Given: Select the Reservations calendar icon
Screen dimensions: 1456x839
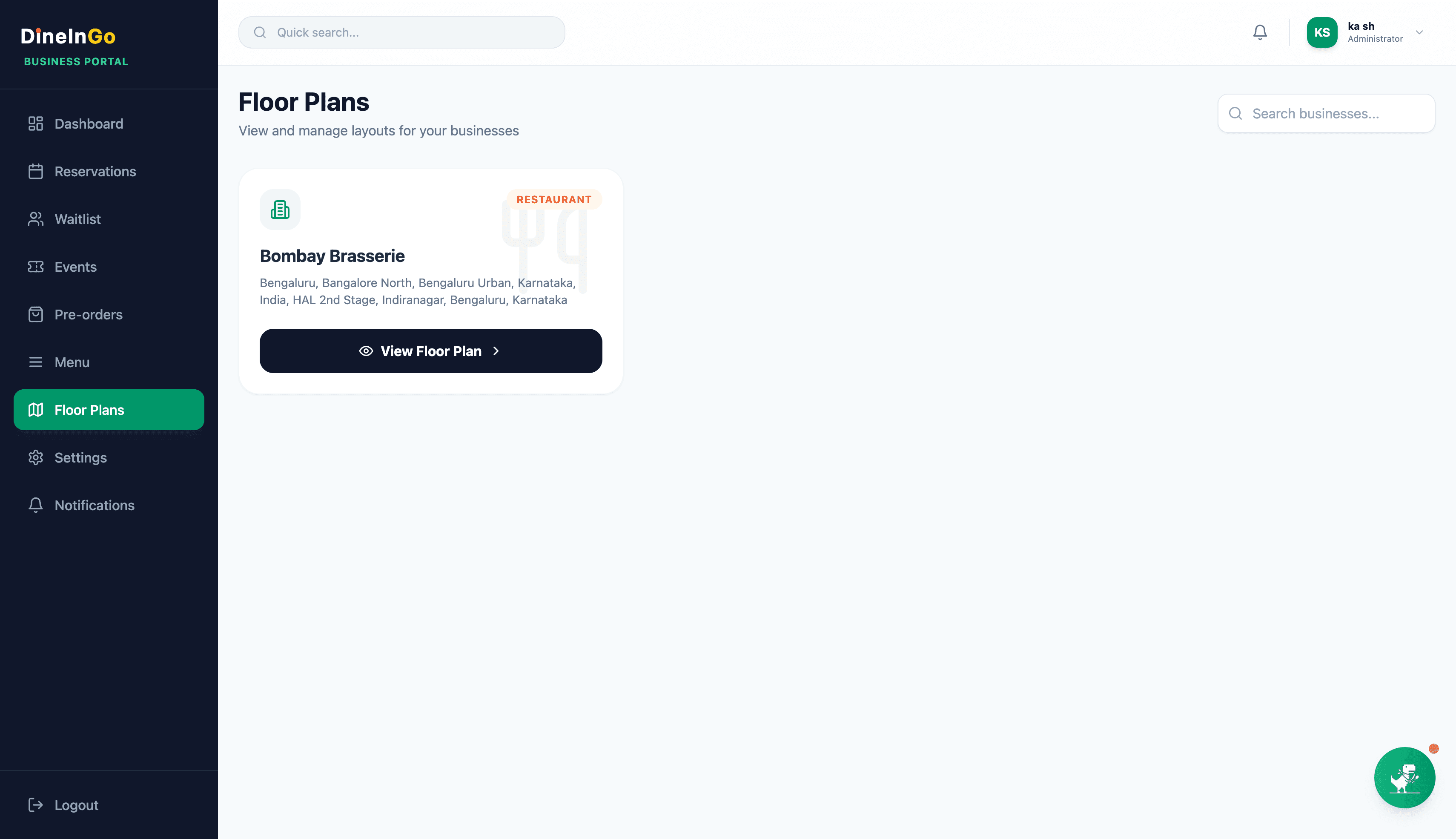Looking at the screenshot, I should coord(36,171).
